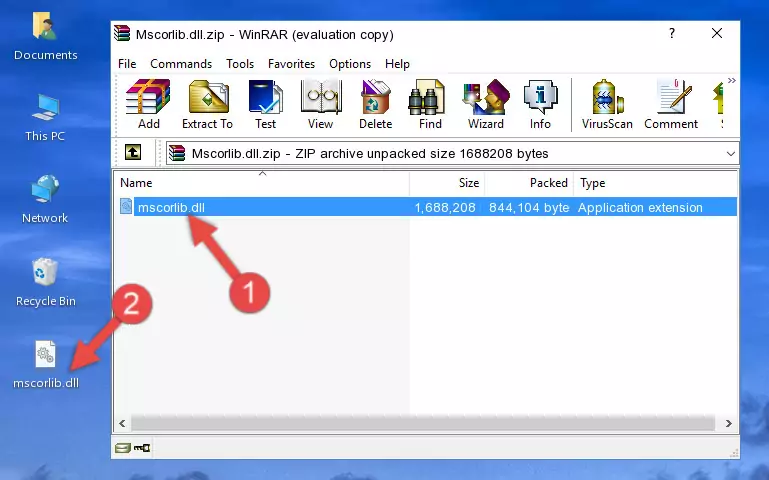Open the Documents desktop icon
769x480 pixels.
[46, 37]
